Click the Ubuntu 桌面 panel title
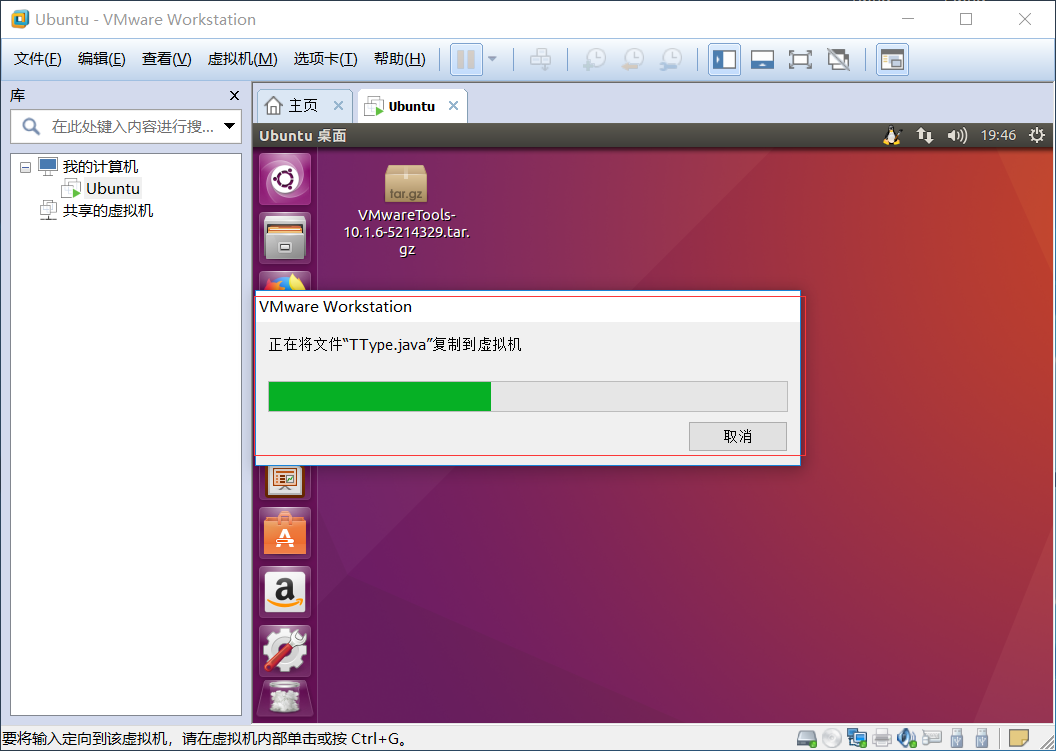1056x751 pixels. click(x=302, y=135)
